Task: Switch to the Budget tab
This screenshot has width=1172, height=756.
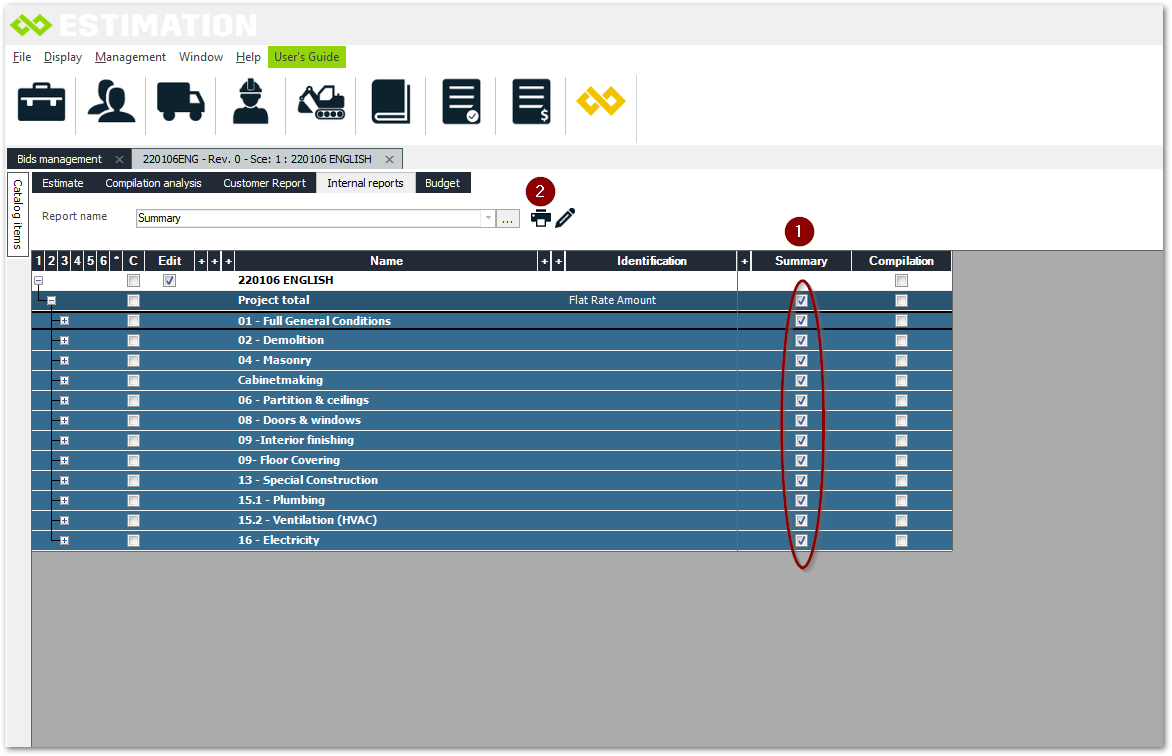Action: tap(442, 183)
